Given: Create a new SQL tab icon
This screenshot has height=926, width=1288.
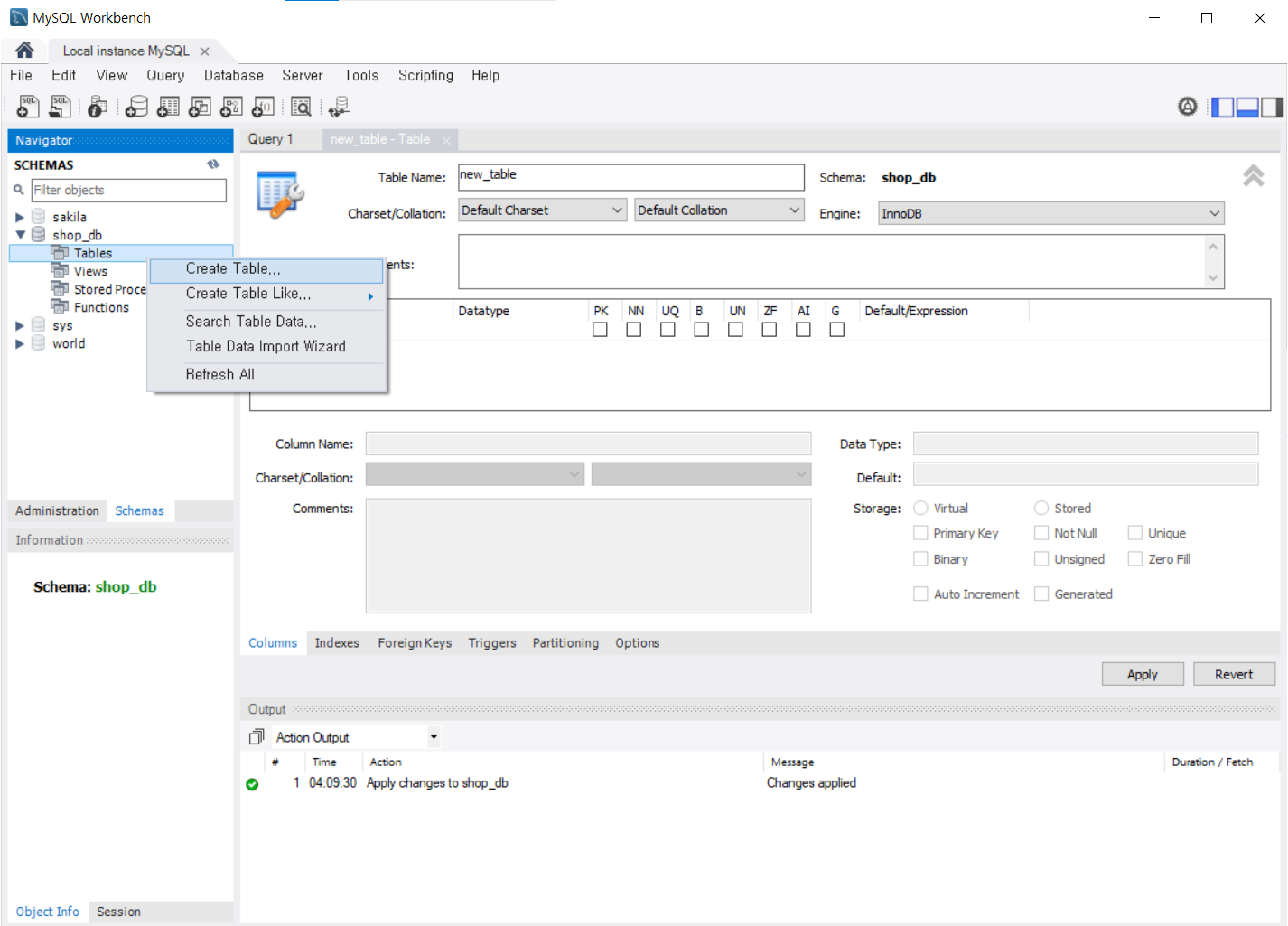Looking at the screenshot, I should [x=28, y=107].
